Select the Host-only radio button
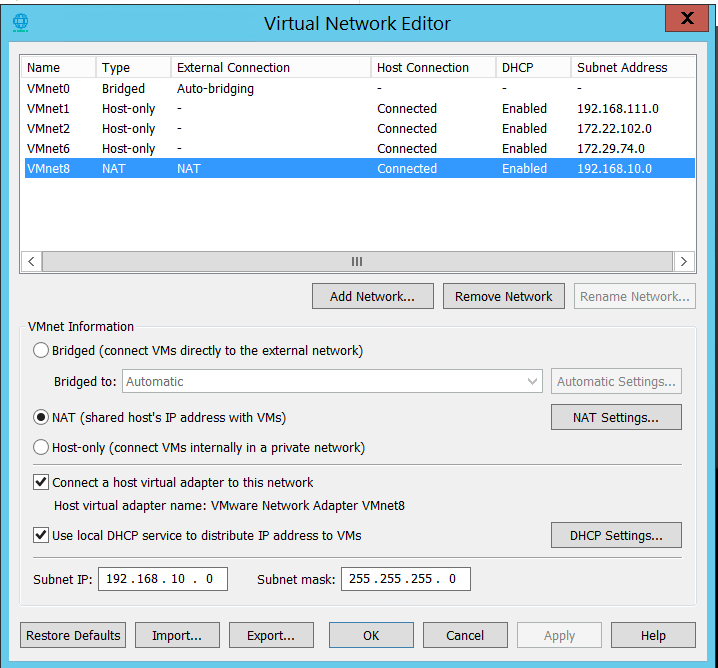 coord(41,447)
